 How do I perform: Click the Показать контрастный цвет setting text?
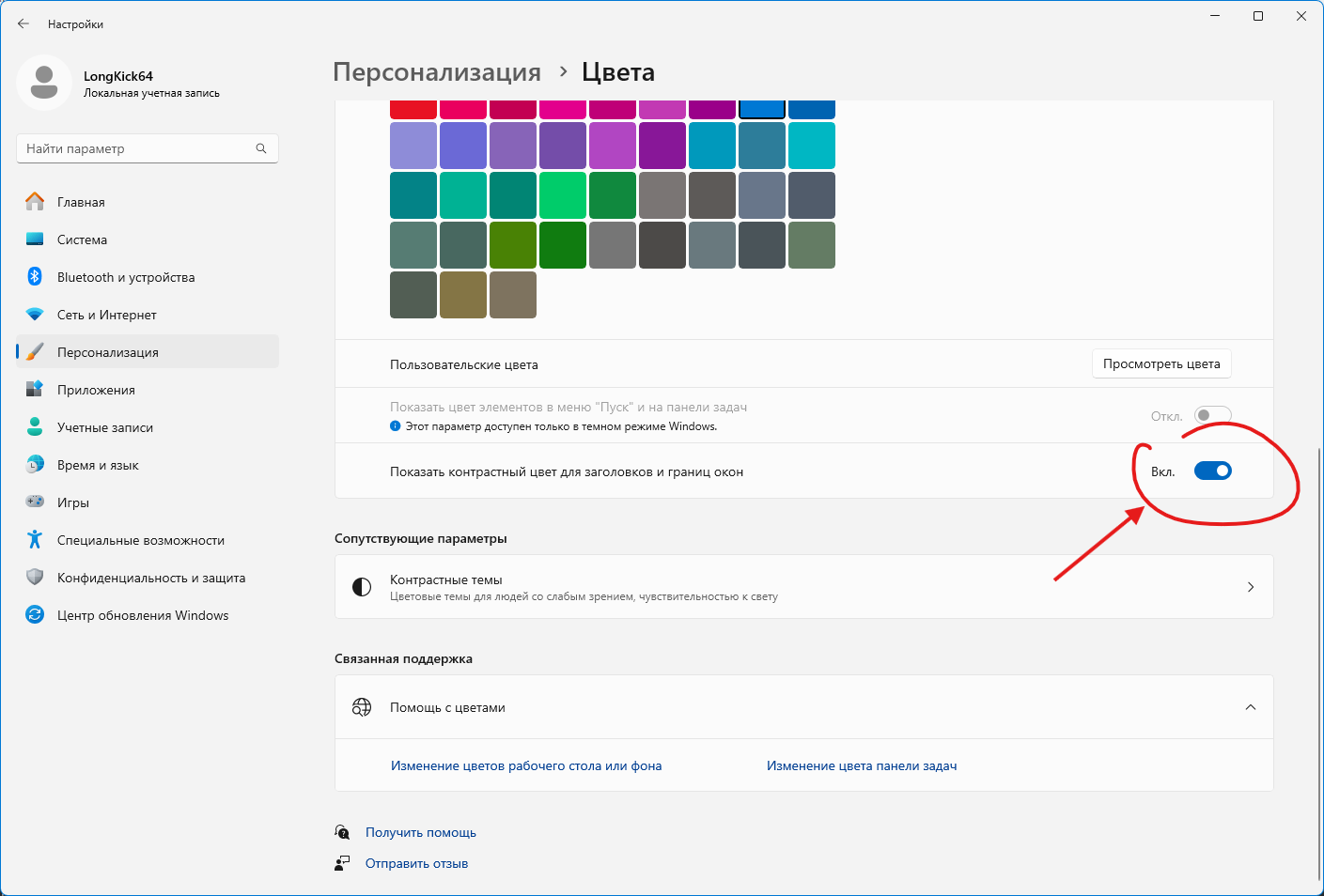pyautogui.click(x=567, y=471)
